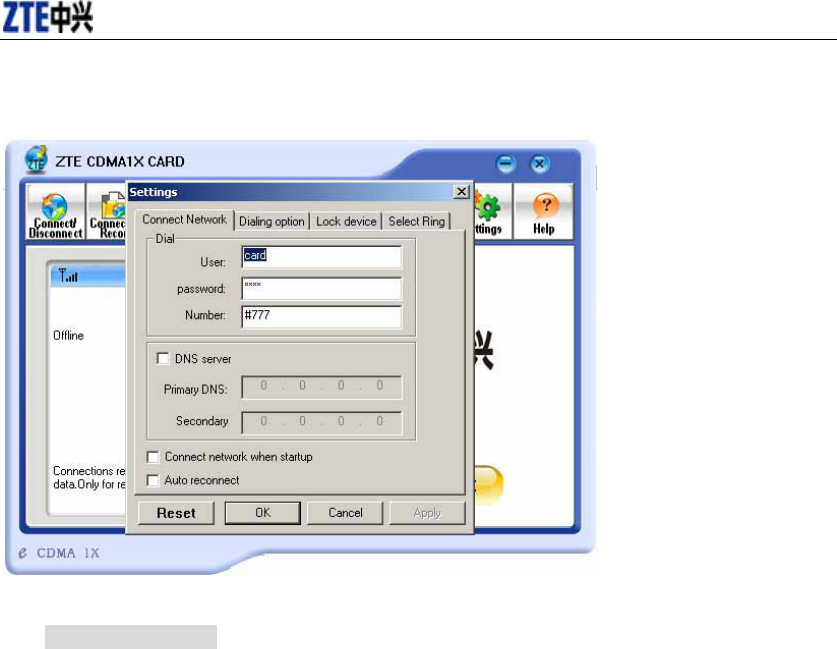Click the yellow button behind the dialog
The image size is (837, 649).
(x=488, y=485)
